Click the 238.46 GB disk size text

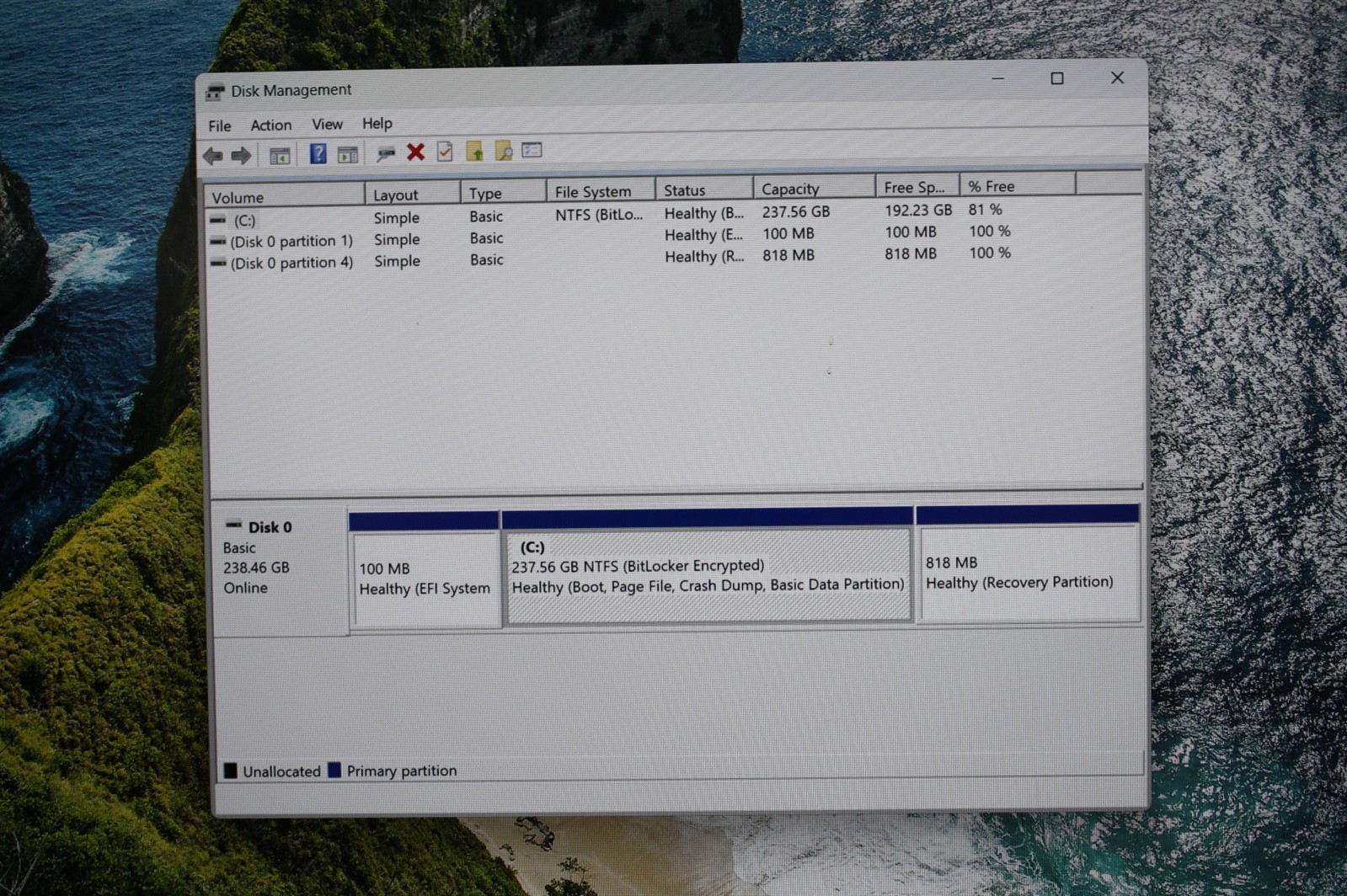pos(256,568)
